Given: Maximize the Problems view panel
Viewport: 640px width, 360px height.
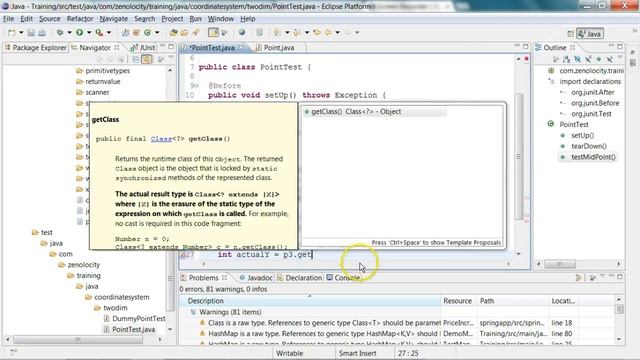Looking at the screenshot, I should point(620,277).
